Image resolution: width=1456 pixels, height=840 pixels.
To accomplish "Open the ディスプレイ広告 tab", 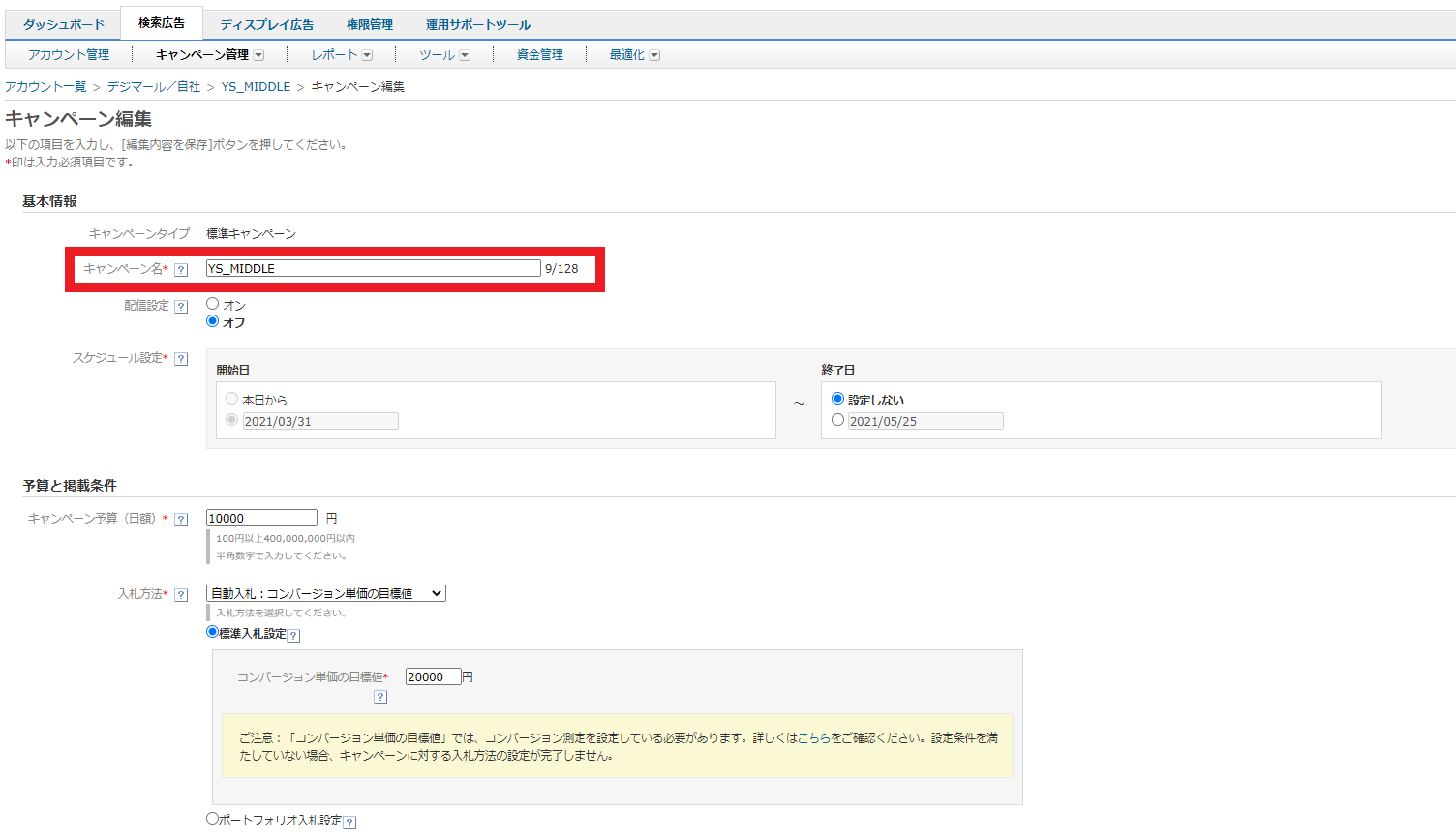I will 266,25.
